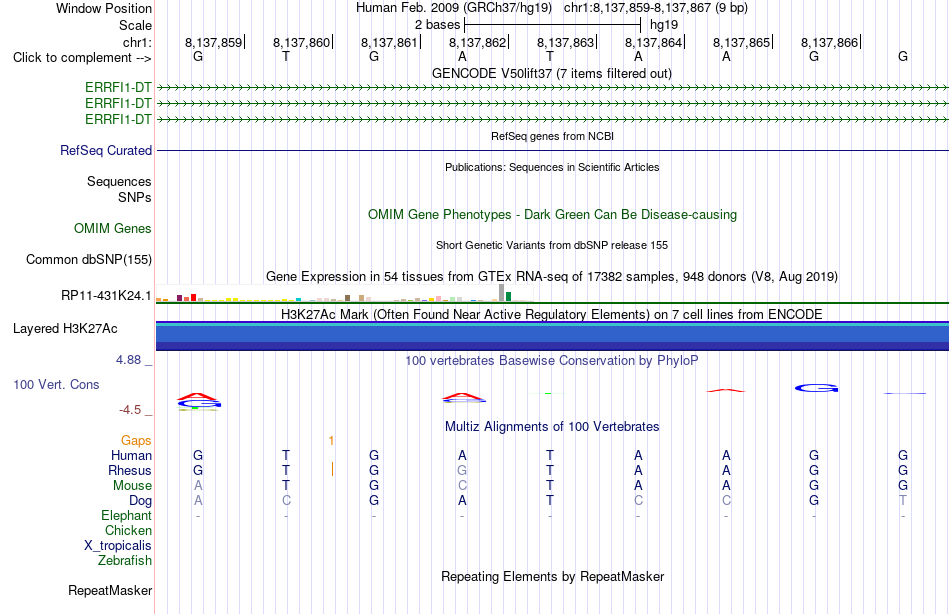Click the RefSeq Curated blue intron line

click(552, 150)
